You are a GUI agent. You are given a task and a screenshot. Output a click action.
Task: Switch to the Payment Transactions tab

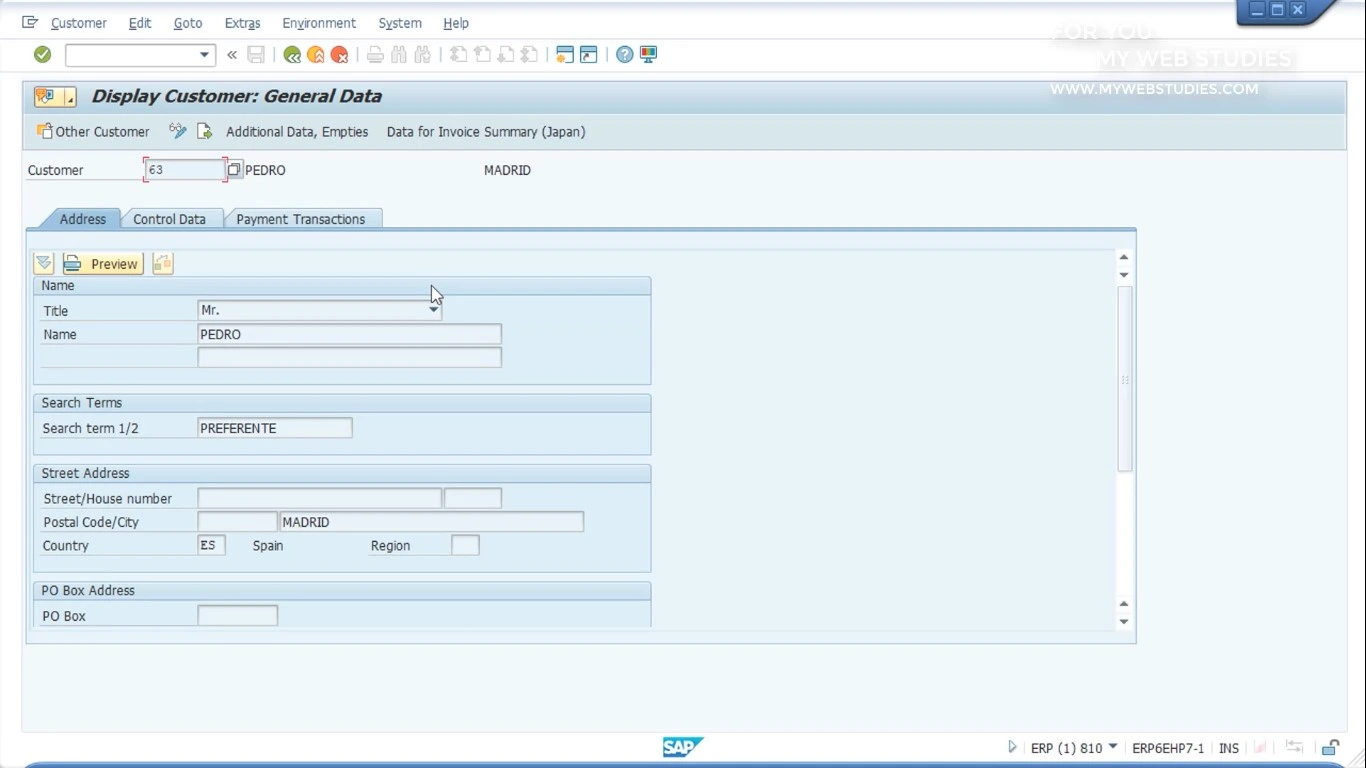tap(301, 219)
